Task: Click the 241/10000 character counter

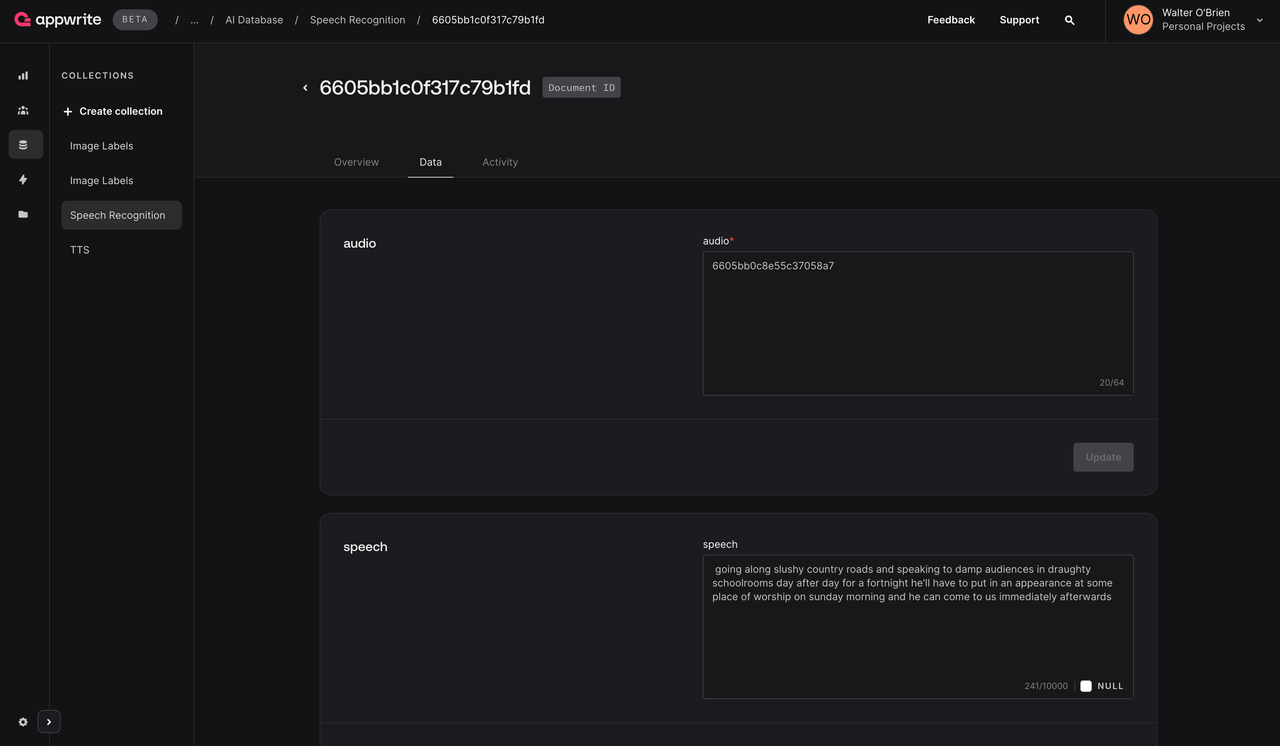Action: pyautogui.click(x=1046, y=686)
